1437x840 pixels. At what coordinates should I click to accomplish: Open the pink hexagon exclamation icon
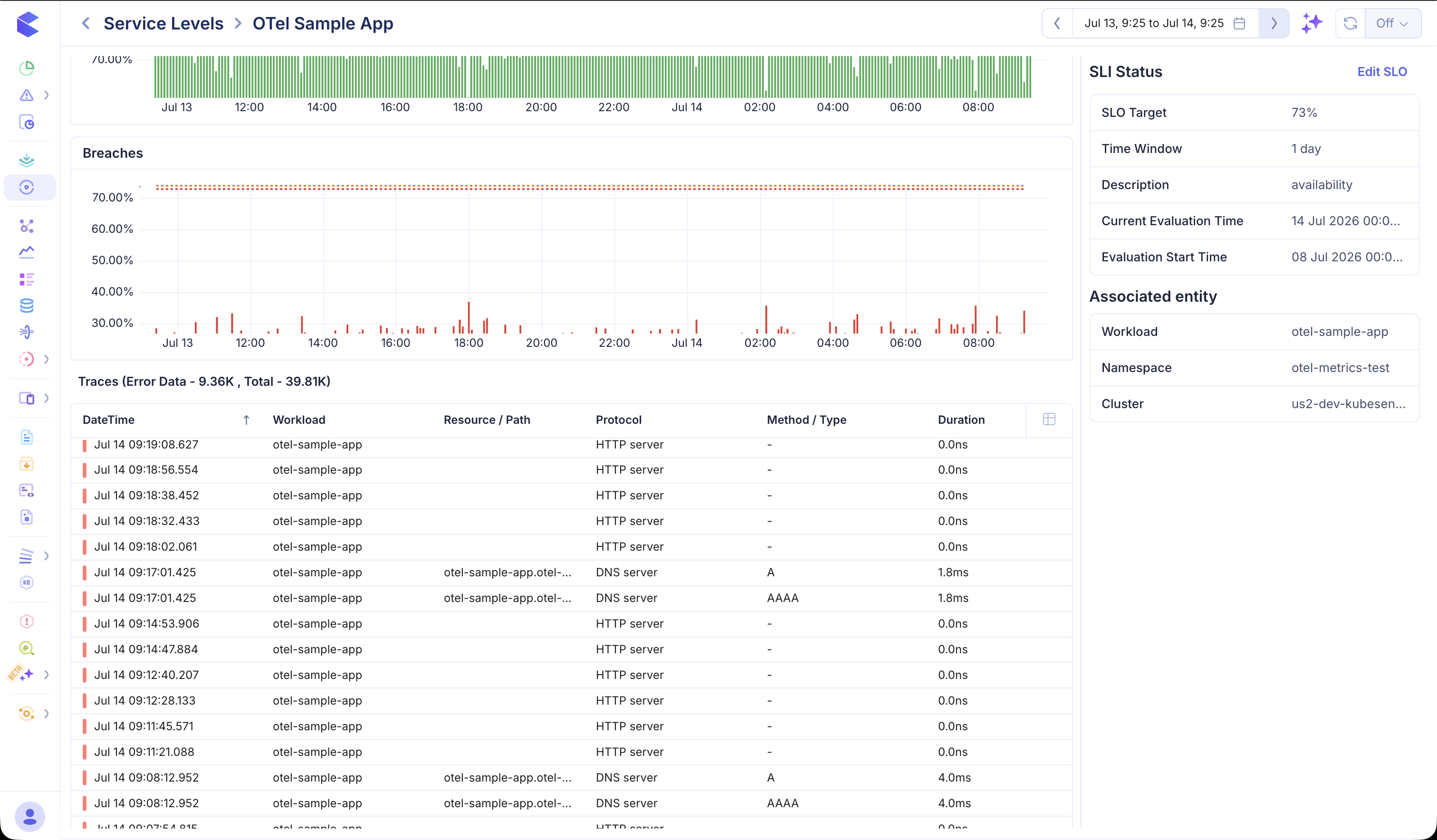26,621
